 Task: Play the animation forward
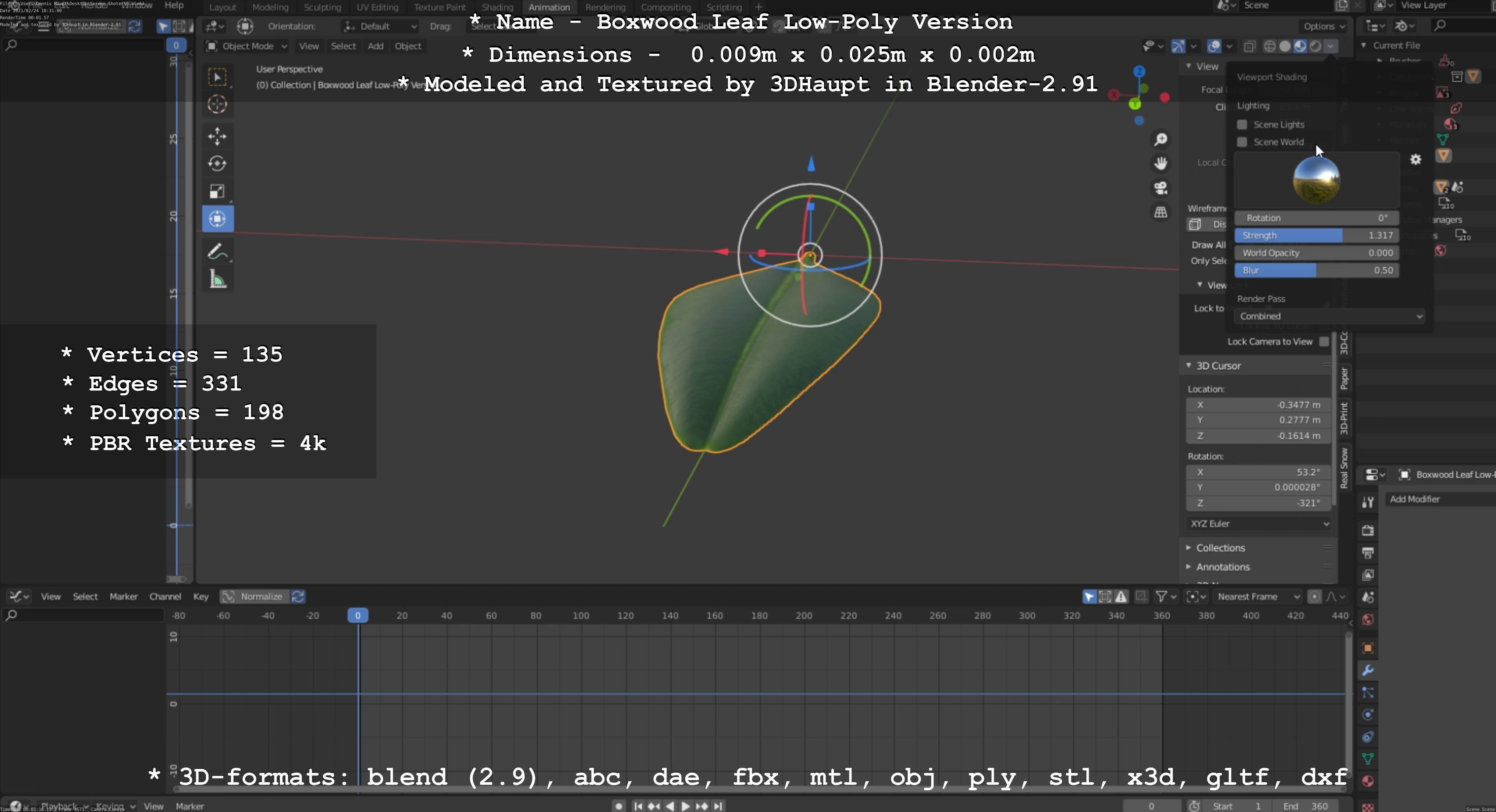686,806
